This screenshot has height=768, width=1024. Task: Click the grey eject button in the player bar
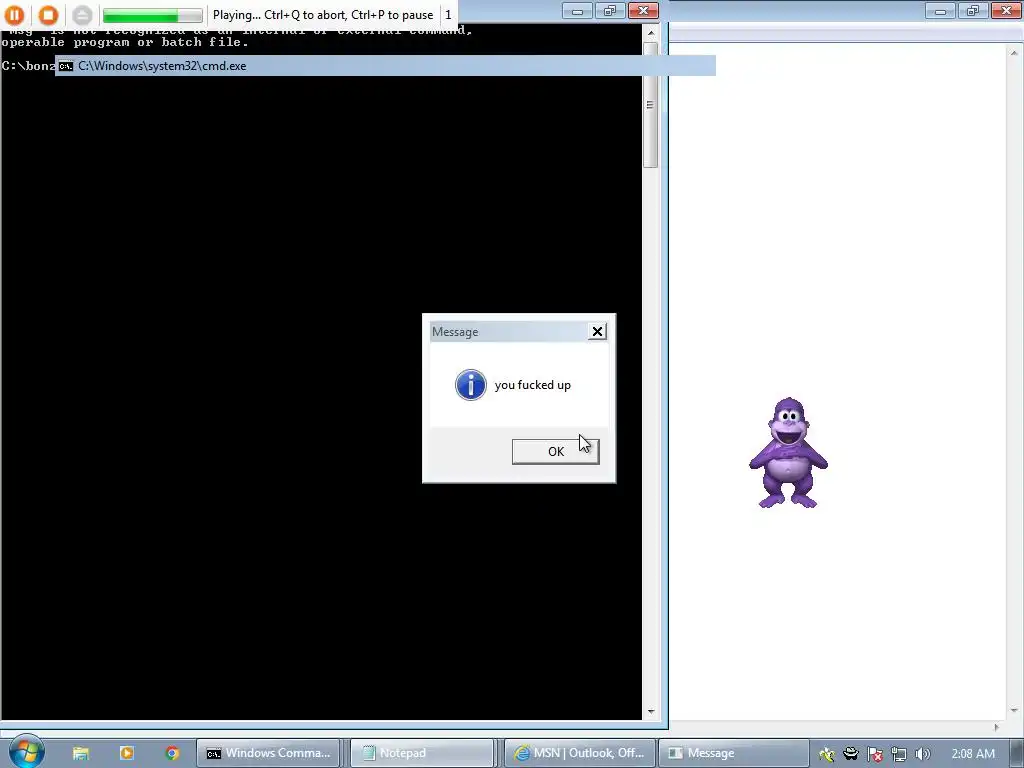[82, 14]
